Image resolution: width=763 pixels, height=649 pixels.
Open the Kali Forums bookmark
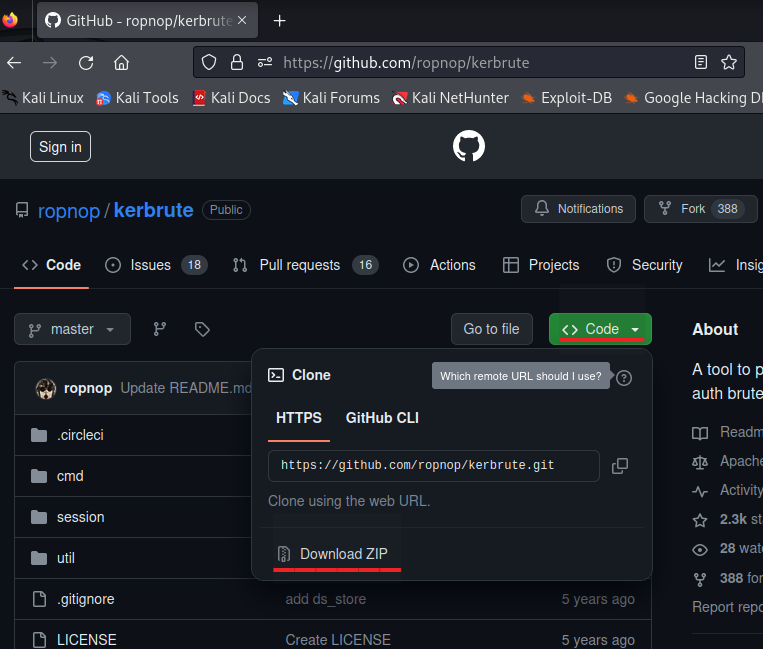(331, 98)
